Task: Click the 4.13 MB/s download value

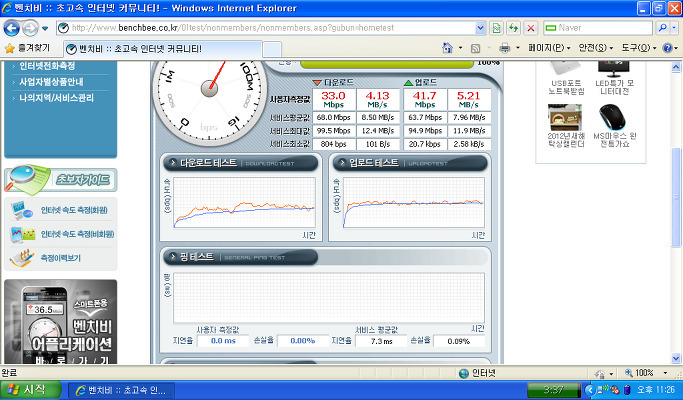Action: click(377, 100)
